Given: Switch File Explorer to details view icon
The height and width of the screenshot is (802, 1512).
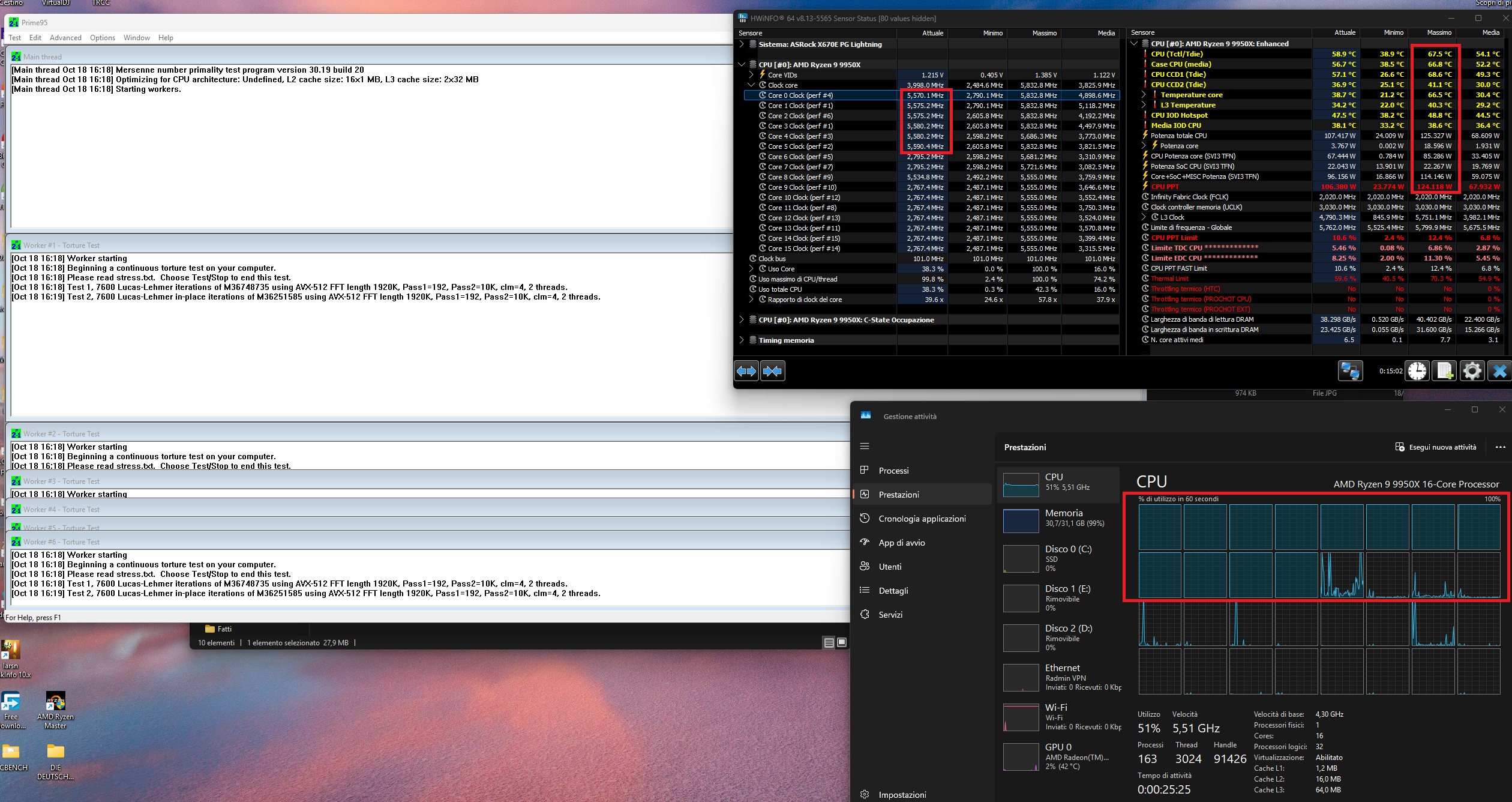Looking at the screenshot, I should [829, 643].
